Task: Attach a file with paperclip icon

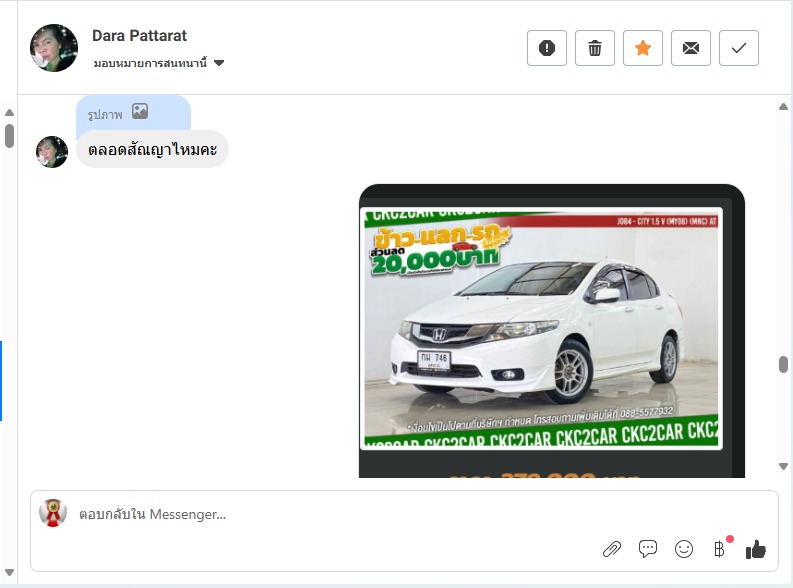Action: [x=612, y=548]
